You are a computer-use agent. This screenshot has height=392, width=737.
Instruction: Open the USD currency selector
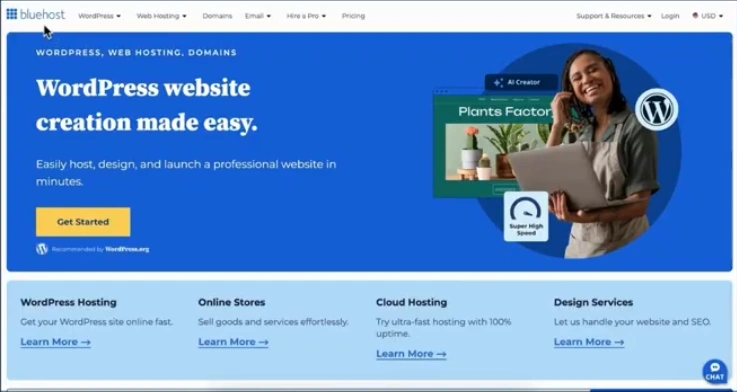tap(707, 16)
